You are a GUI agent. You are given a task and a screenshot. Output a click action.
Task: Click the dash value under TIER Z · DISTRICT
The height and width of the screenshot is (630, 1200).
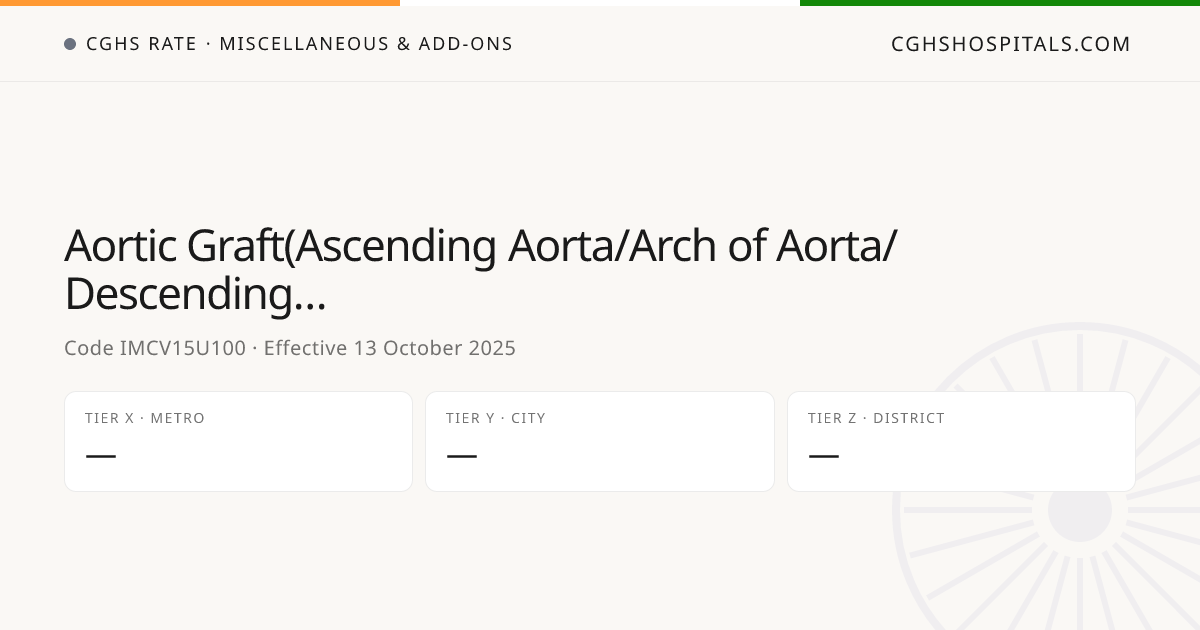(x=824, y=456)
